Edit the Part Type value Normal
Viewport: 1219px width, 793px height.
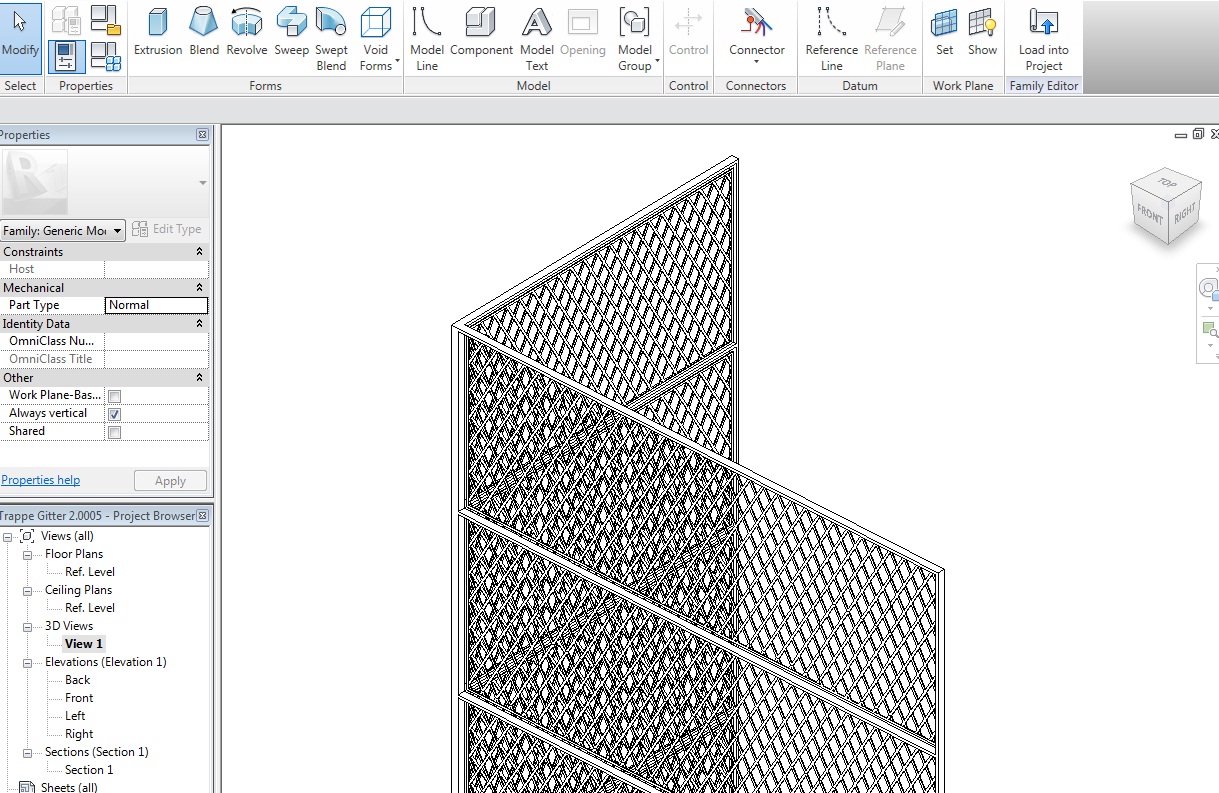(x=156, y=305)
